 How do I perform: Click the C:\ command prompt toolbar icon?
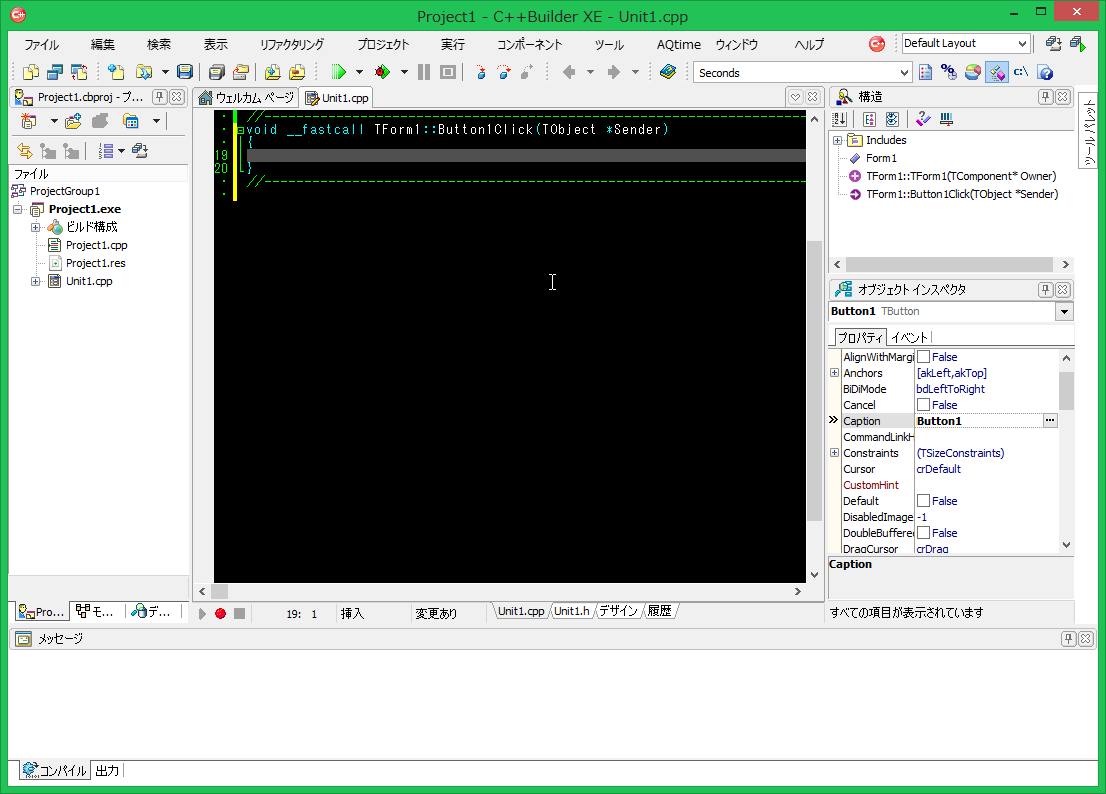tap(1021, 72)
